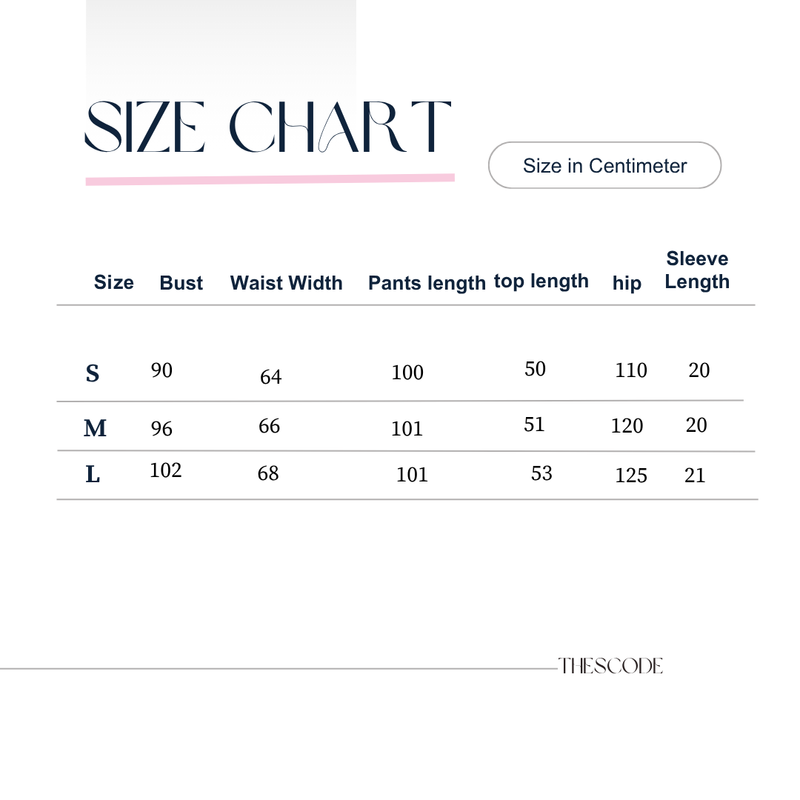Click the pants length value 100
Screen dimensions: 800x800
pos(407,372)
